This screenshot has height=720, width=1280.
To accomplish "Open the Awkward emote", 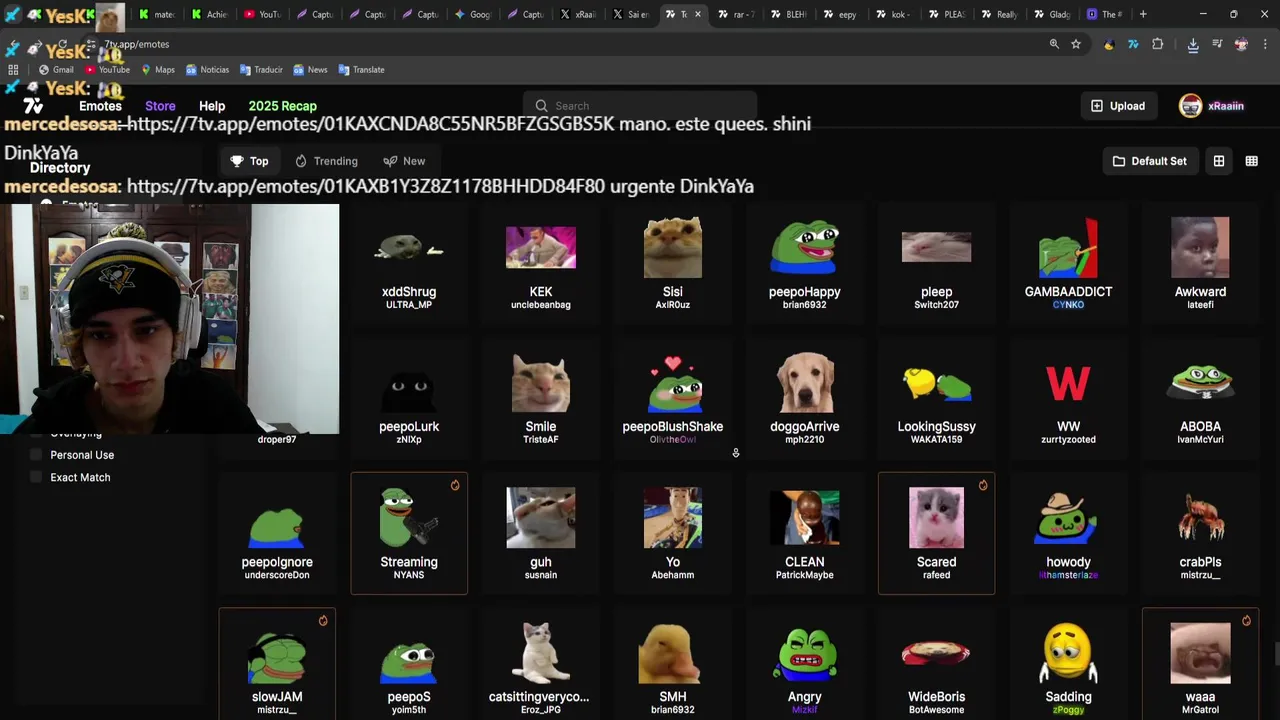I will tap(1200, 262).
